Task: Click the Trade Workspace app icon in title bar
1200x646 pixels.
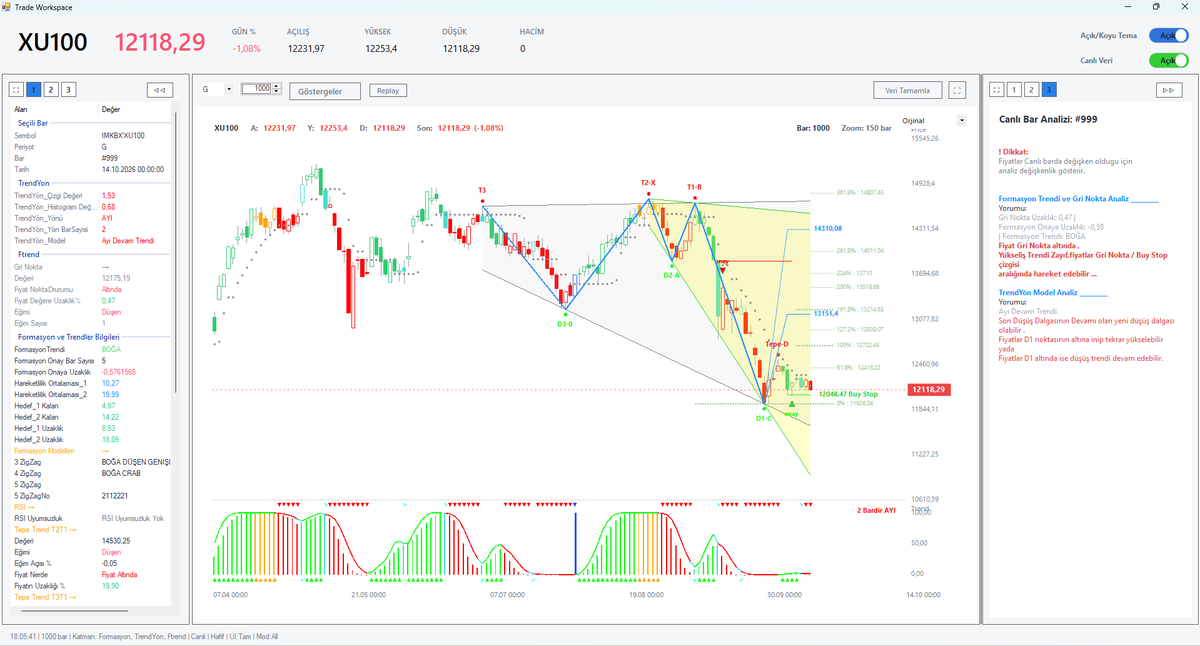Action: pos(7,6)
